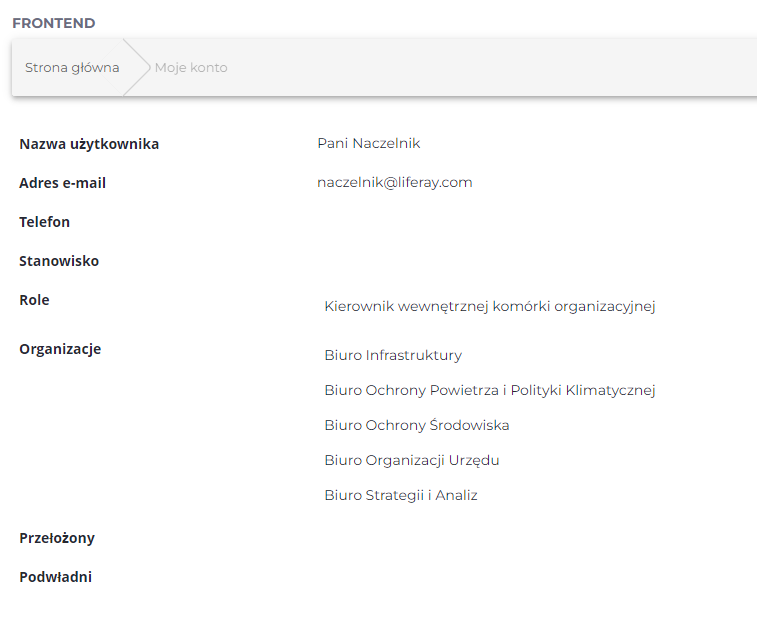
Task: Click the Organizacje field label
Action: tap(60, 349)
